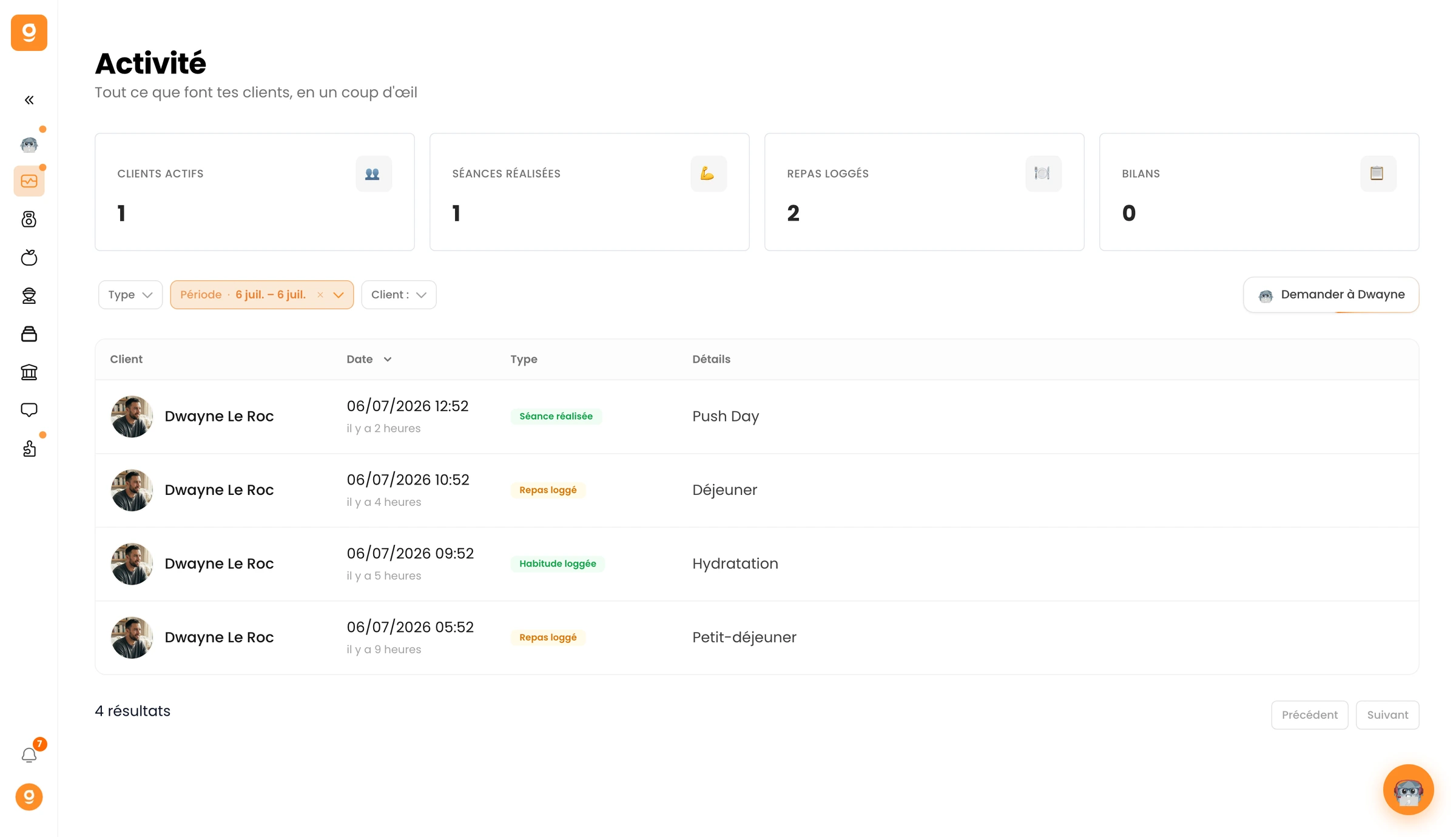
Task: Open the puzzle piece integrations icon
Action: click(29, 448)
